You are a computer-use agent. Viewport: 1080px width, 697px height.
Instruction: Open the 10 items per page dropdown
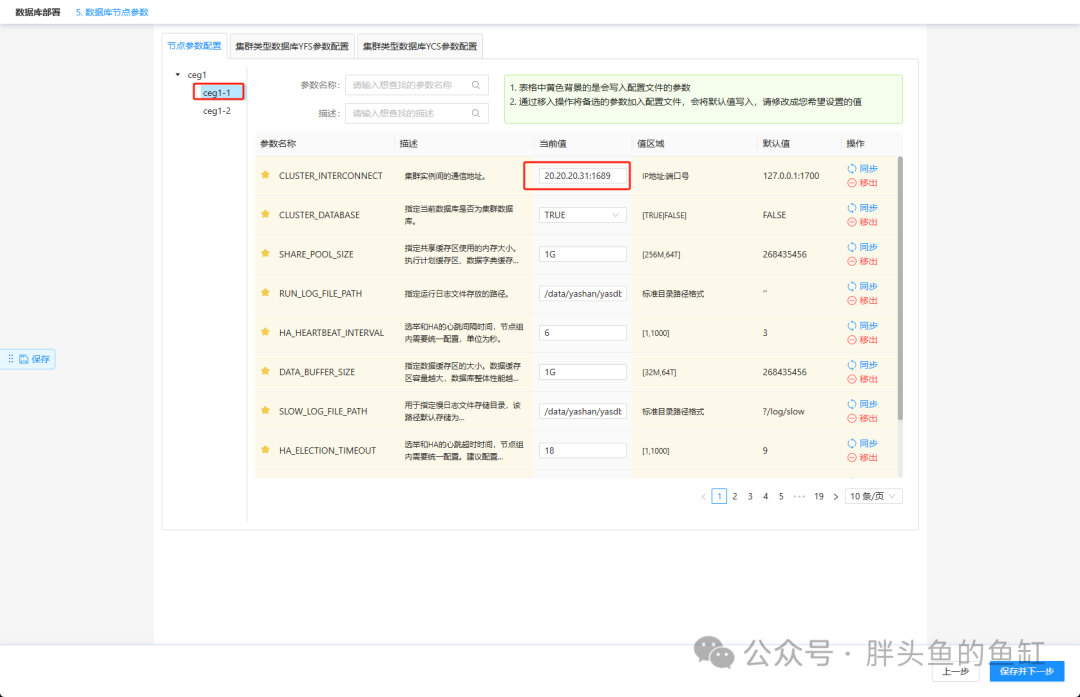tap(873, 496)
